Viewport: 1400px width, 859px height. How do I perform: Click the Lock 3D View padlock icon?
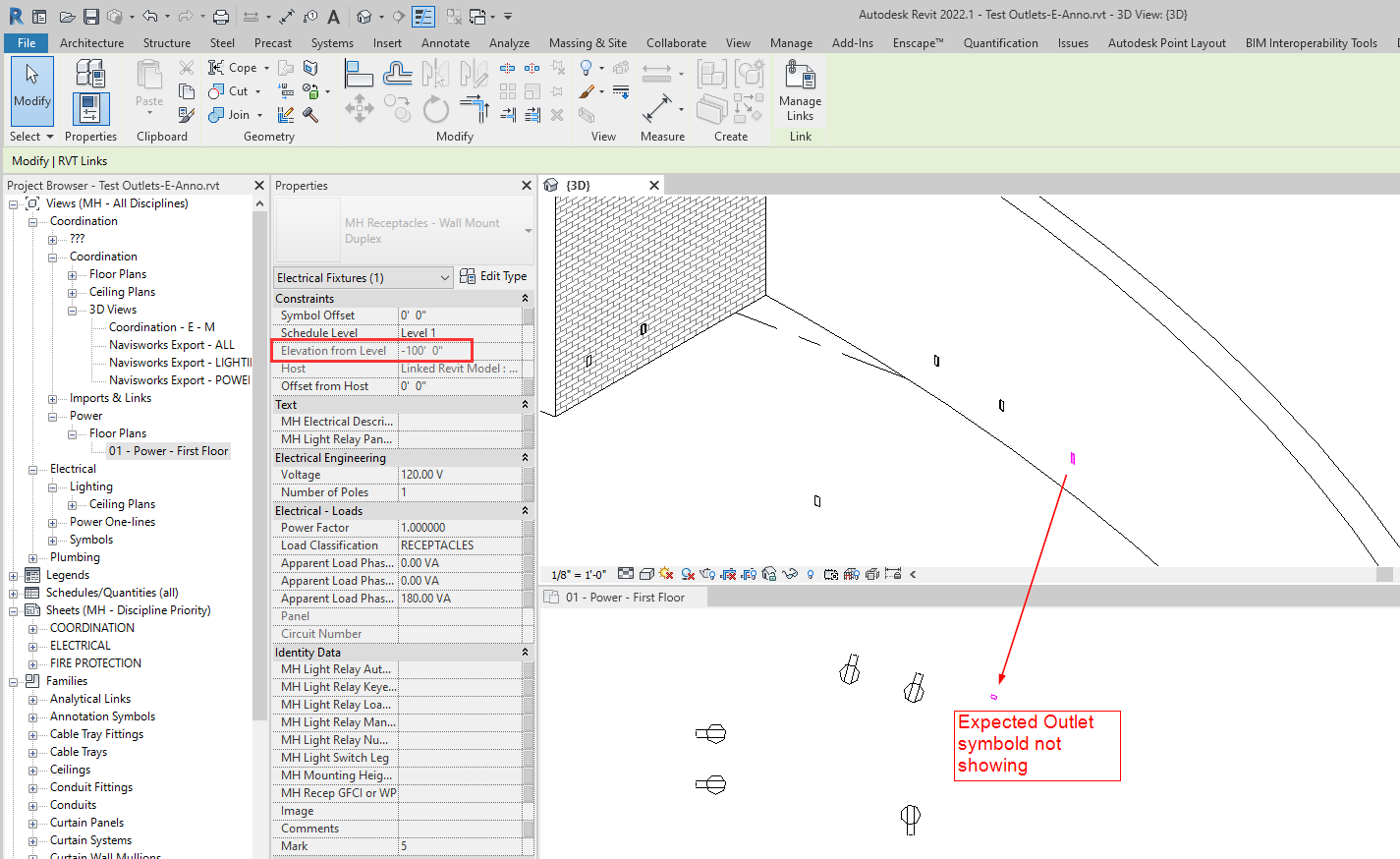[770, 574]
